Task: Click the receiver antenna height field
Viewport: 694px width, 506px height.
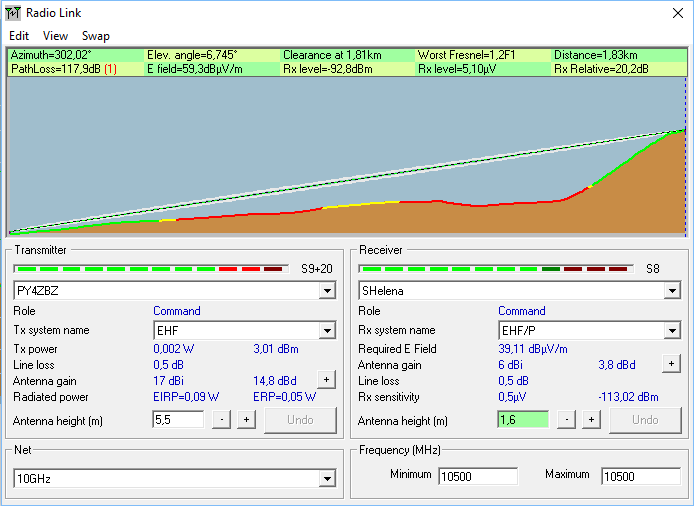Action: pyautogui.click(x=522, y=420)
